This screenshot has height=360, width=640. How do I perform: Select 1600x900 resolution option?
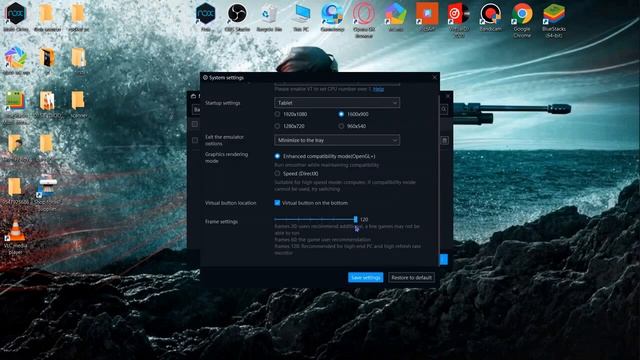pyautogui.click(x=353, y=114)
